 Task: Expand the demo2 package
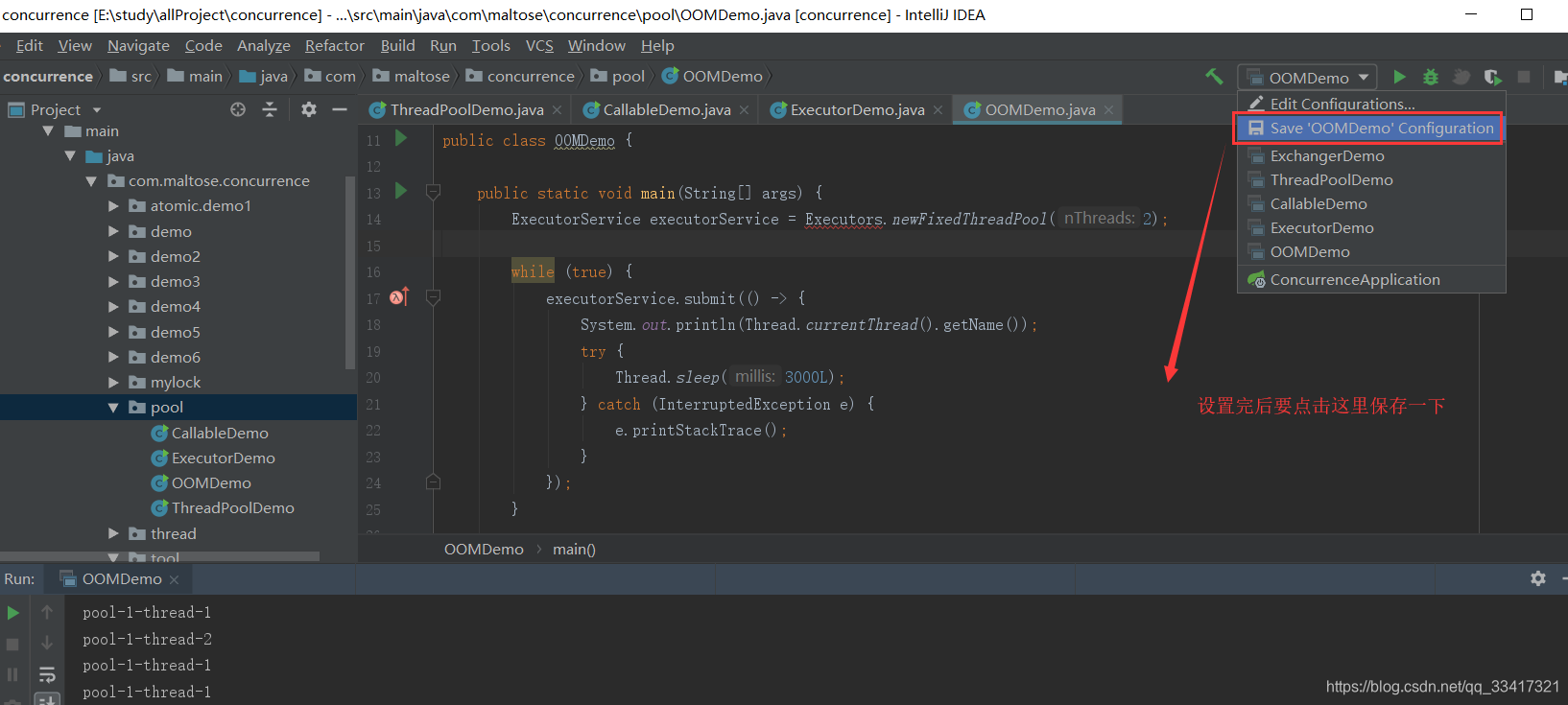click(113, 256)
